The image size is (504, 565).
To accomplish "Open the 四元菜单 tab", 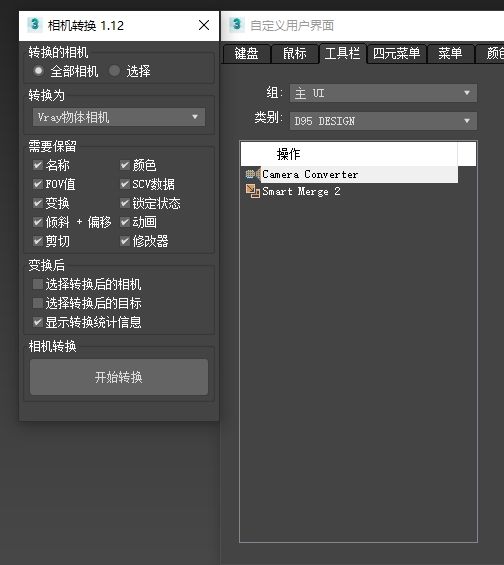I will 396,54.
